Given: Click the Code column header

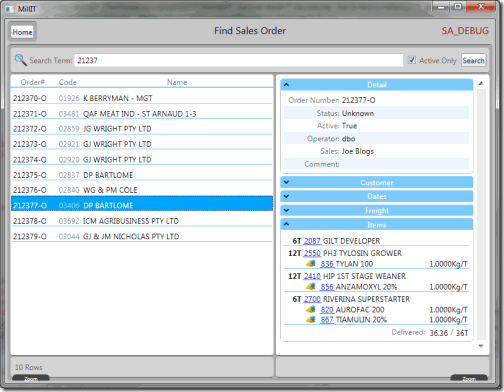Looking at the screenshot, I should click(68, 82).
